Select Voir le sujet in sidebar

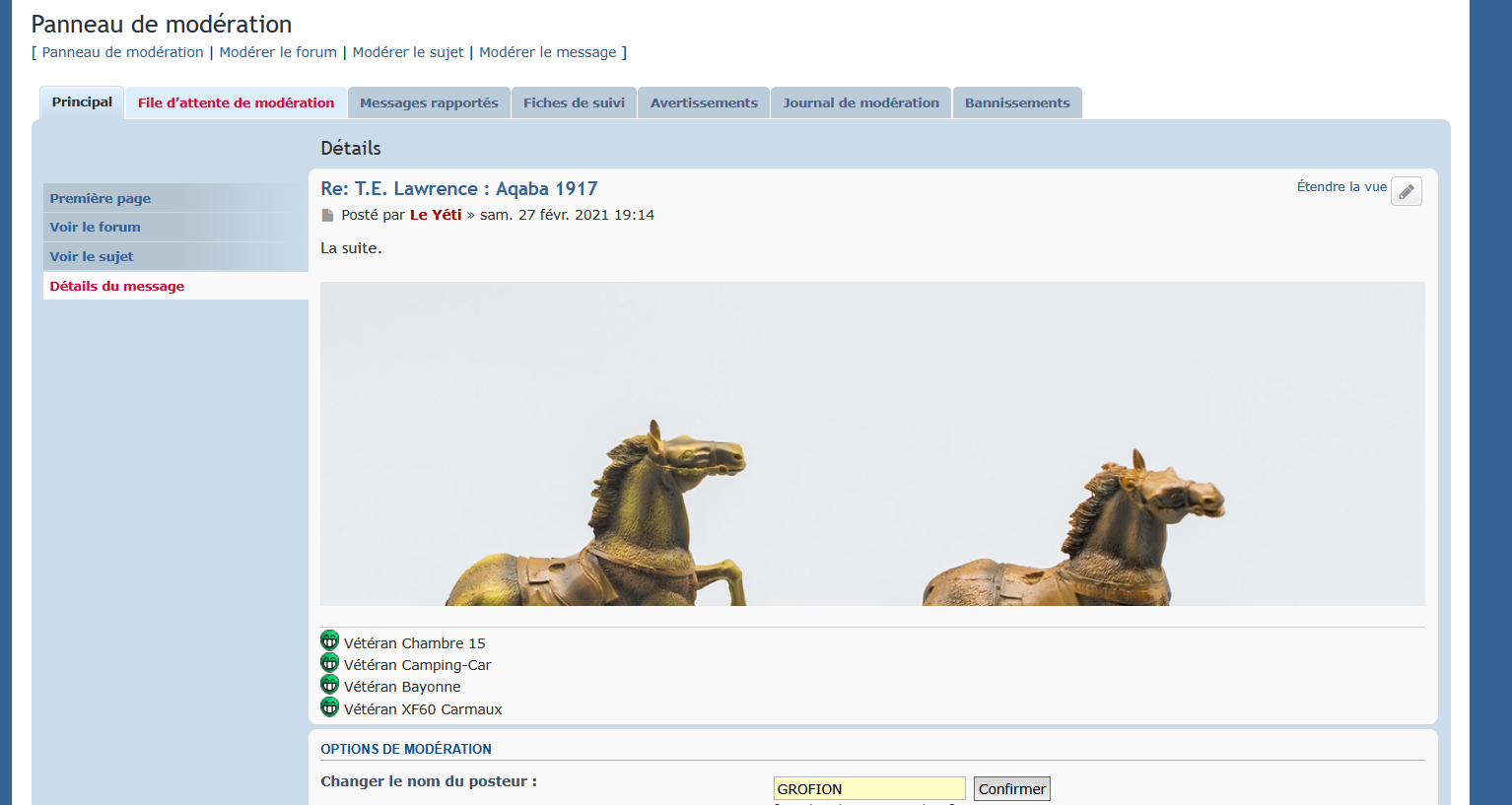coord(92,256)
